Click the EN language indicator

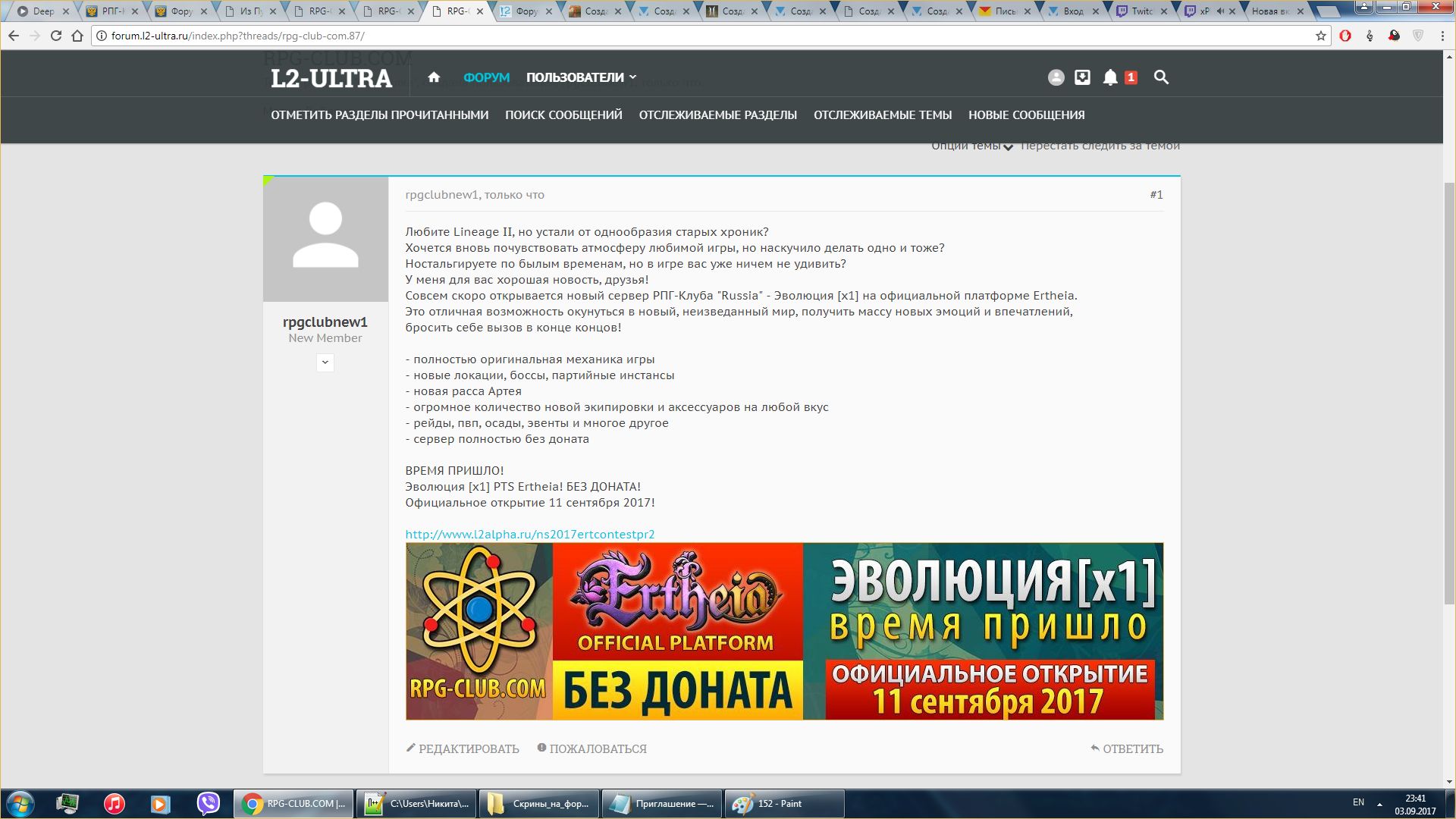point(1358,802)
